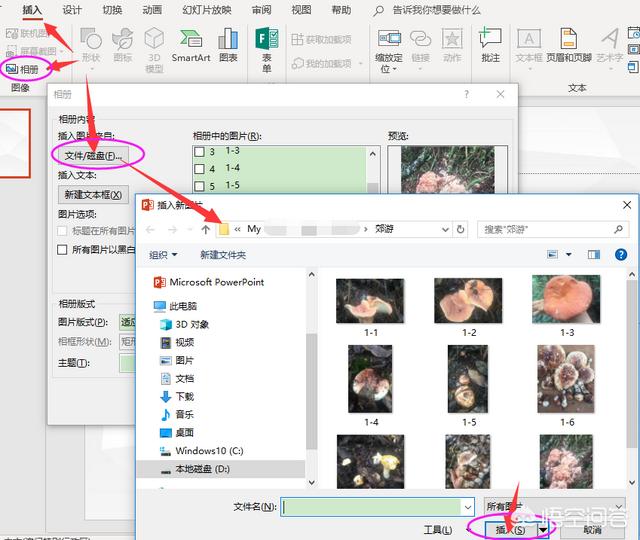Toggle the preview pane icon
This screenshot has height=540, width=640.
pyautogui.click(x=594, y=255)
